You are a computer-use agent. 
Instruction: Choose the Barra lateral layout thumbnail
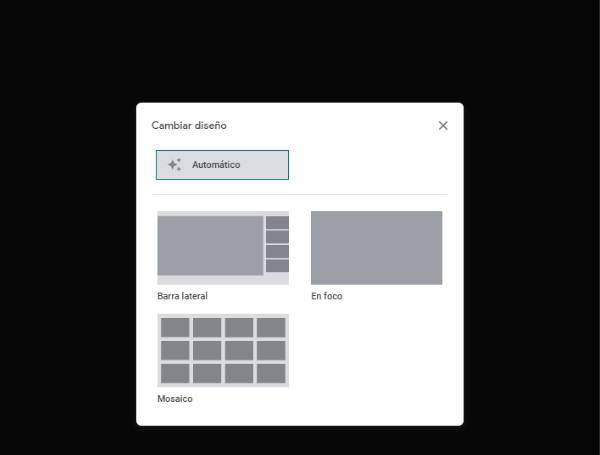(x=223, y=248)
